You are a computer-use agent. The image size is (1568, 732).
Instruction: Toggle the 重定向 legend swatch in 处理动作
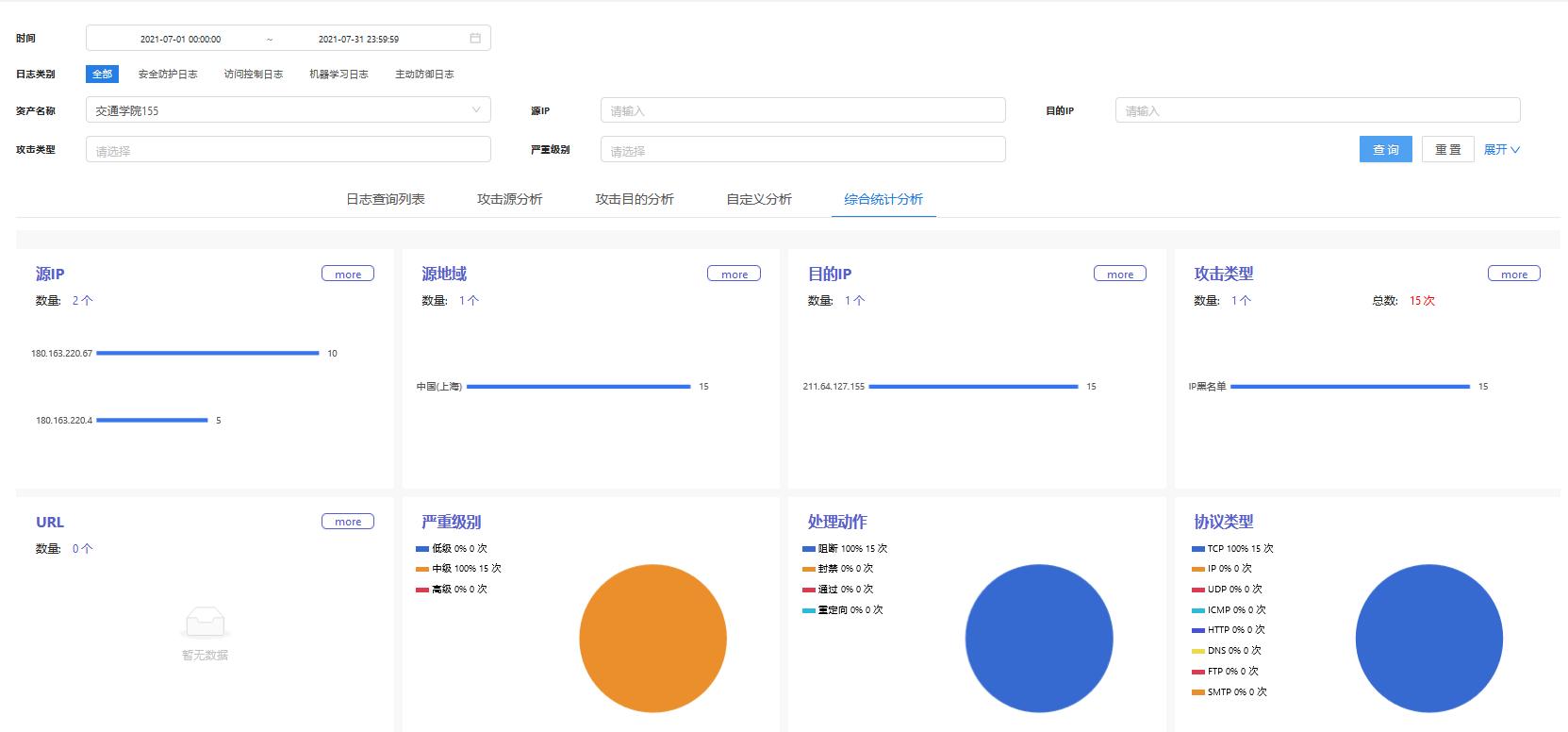(x=809, y=610)
